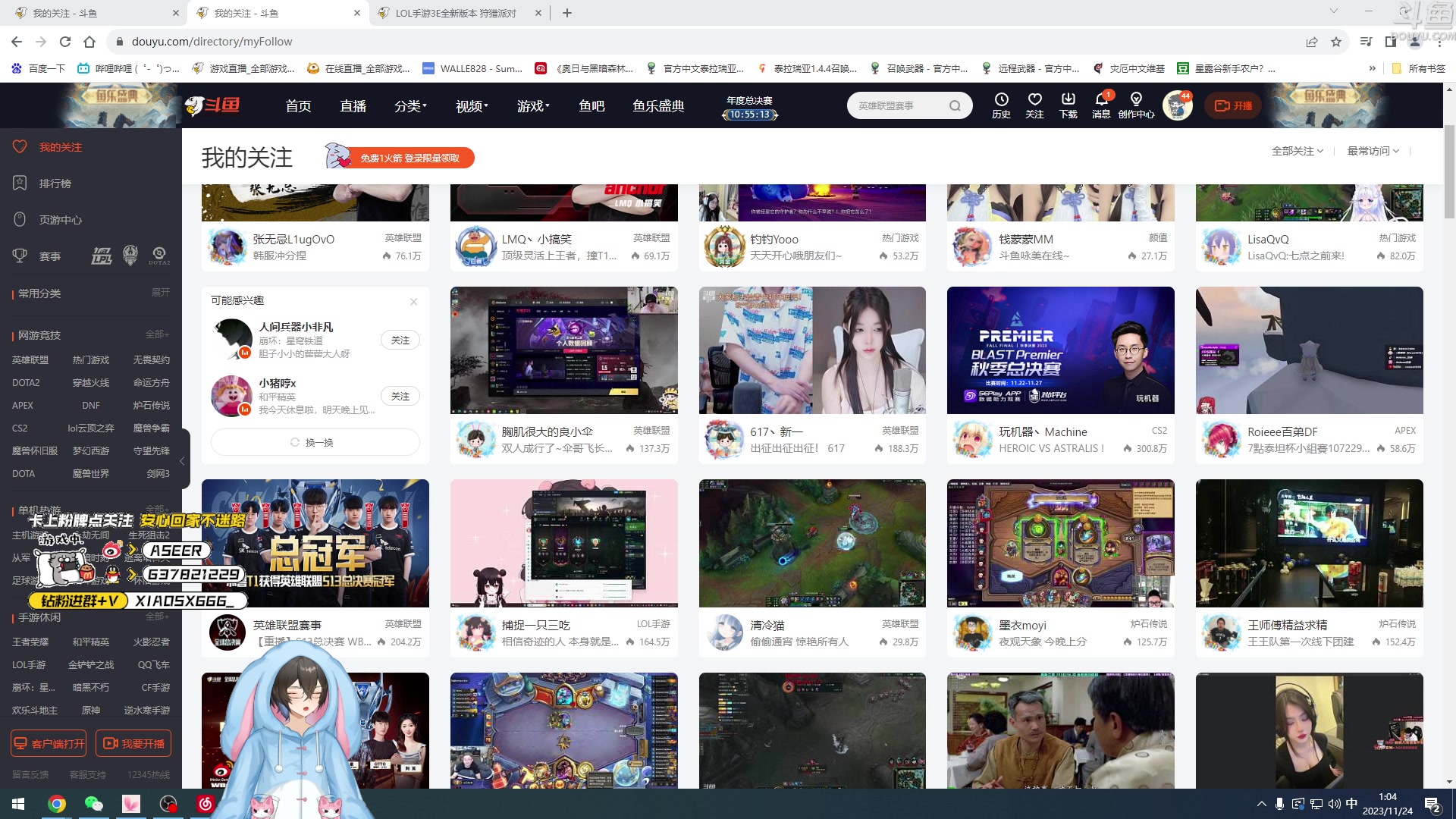
Task: Open WeChat from the taskbar
Action: [x=93, y=804]
